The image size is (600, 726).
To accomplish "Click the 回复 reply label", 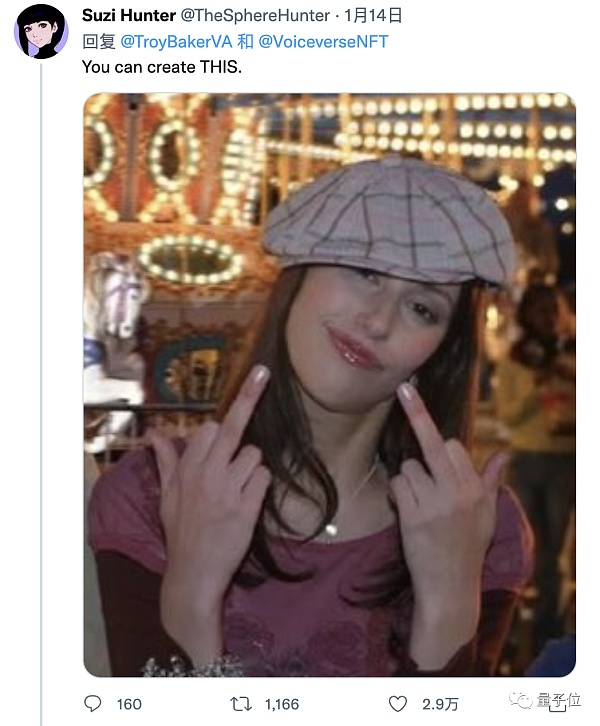I will pos(99,42).
